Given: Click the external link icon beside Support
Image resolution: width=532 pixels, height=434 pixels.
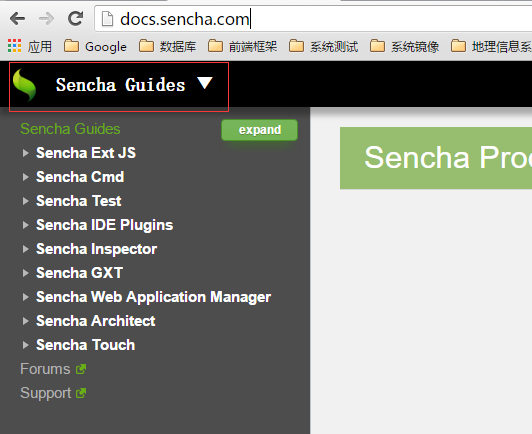Looking at the screenshot, I should pyautogui.click(x=81, y=393).
